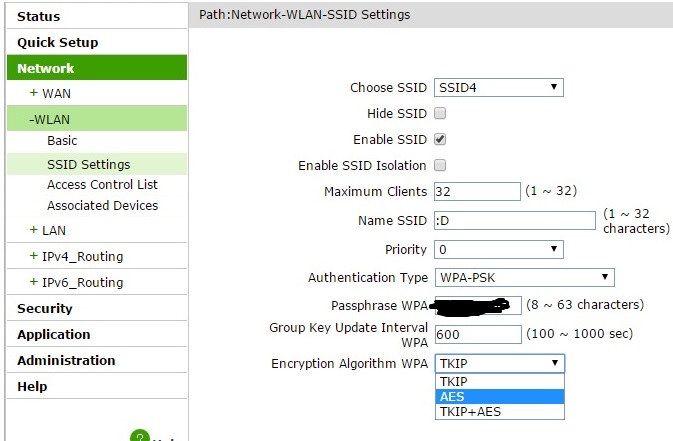Click the Passphrase WPA input field
The image size is (673, 441).
[478, 305]
